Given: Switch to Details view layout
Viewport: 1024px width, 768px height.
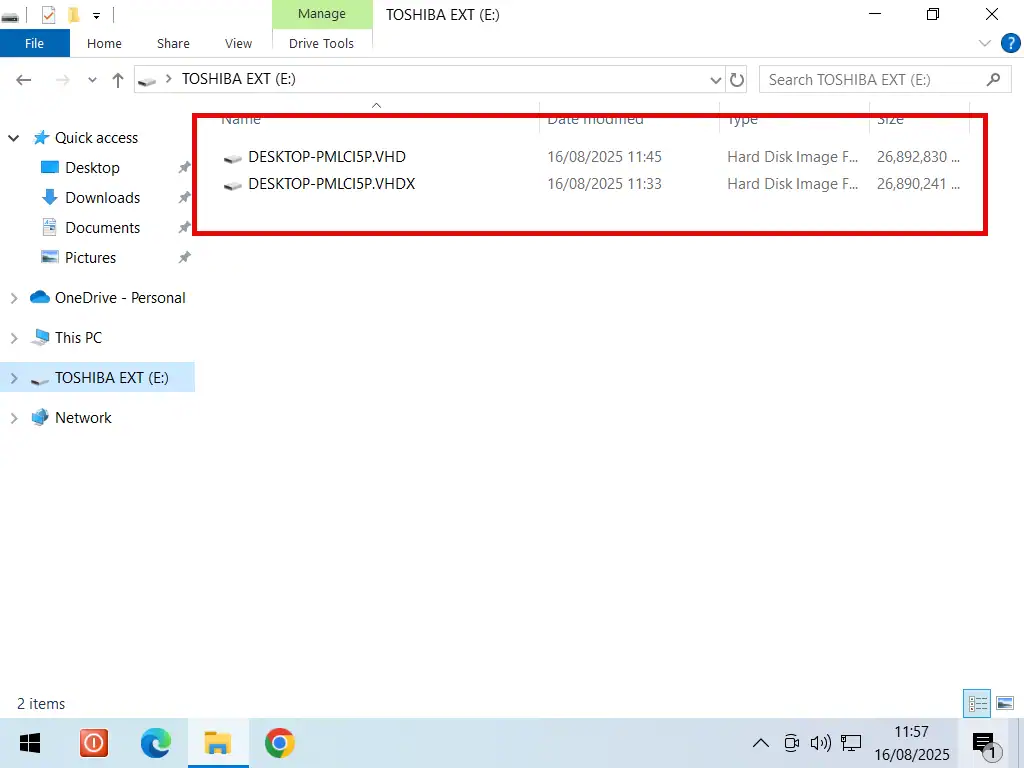Looking at the screenshot, I should tap(976, 704).
